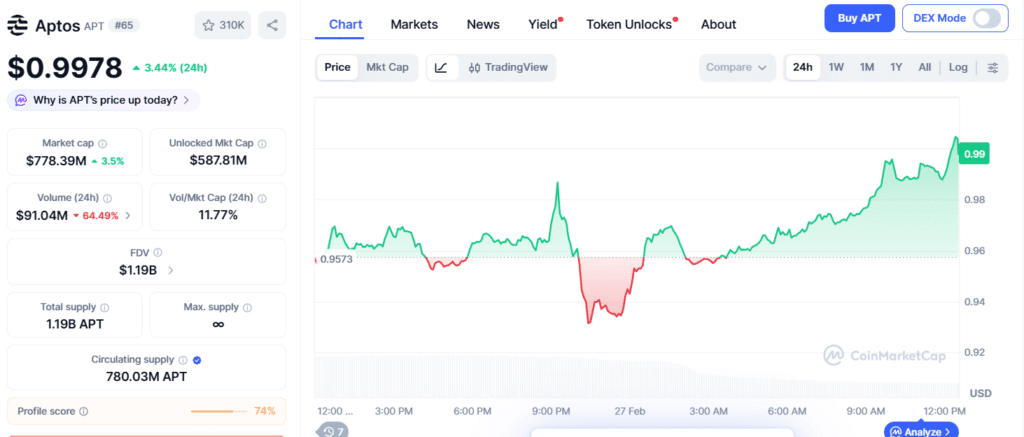The image size is (1024, 437).
Task: Click the info icon beside Total supply
Action: pos(104,307)
